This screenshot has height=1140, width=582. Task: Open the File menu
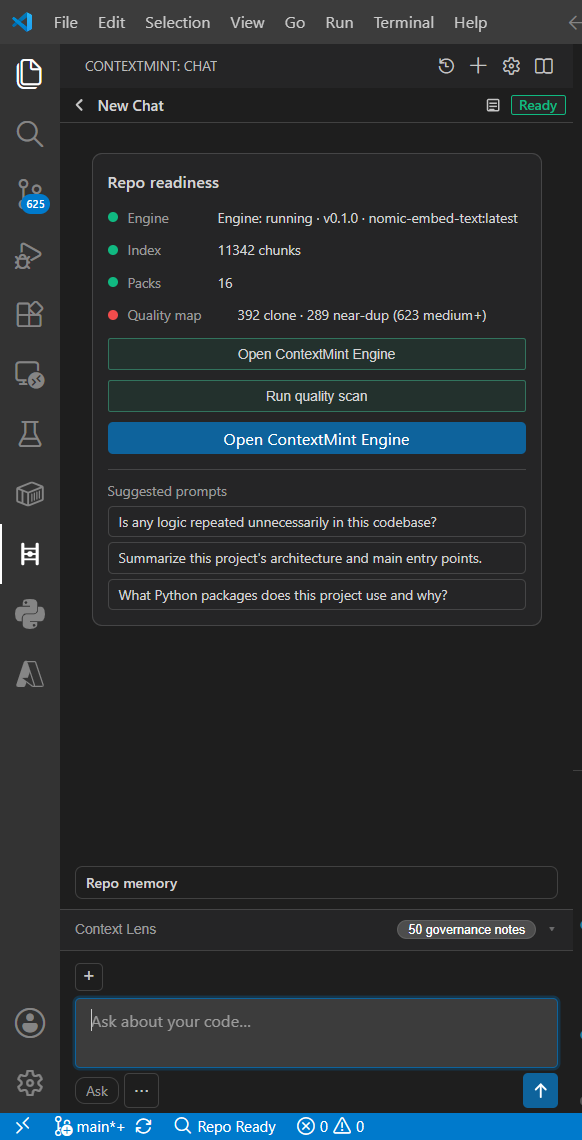(66, 23)
